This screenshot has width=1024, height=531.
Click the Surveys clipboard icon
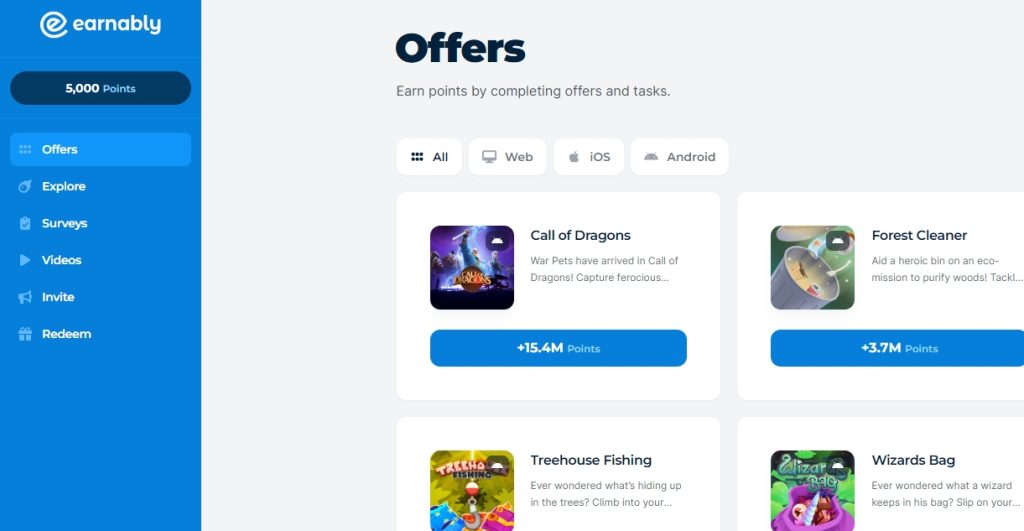tap(25, 223)
